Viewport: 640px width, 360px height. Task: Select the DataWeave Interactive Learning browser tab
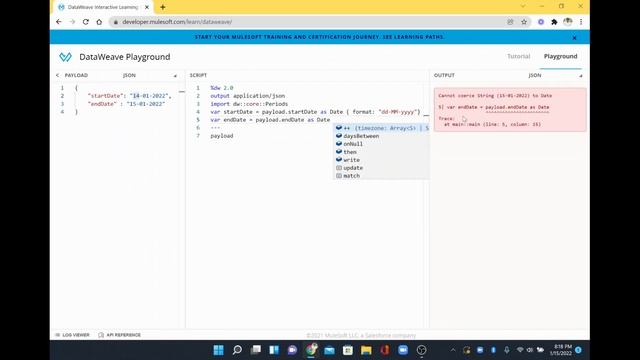pyautogui.click(x=102, y=7)
